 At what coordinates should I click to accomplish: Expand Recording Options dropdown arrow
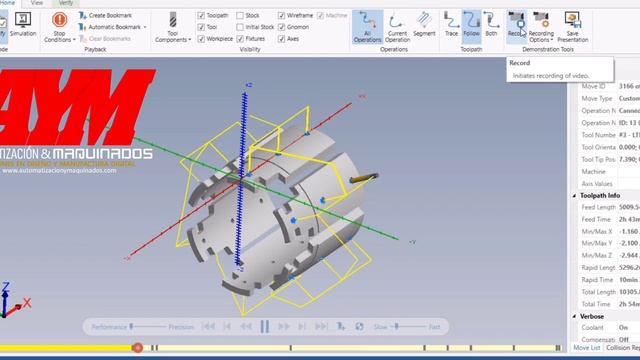coord(552,40)
